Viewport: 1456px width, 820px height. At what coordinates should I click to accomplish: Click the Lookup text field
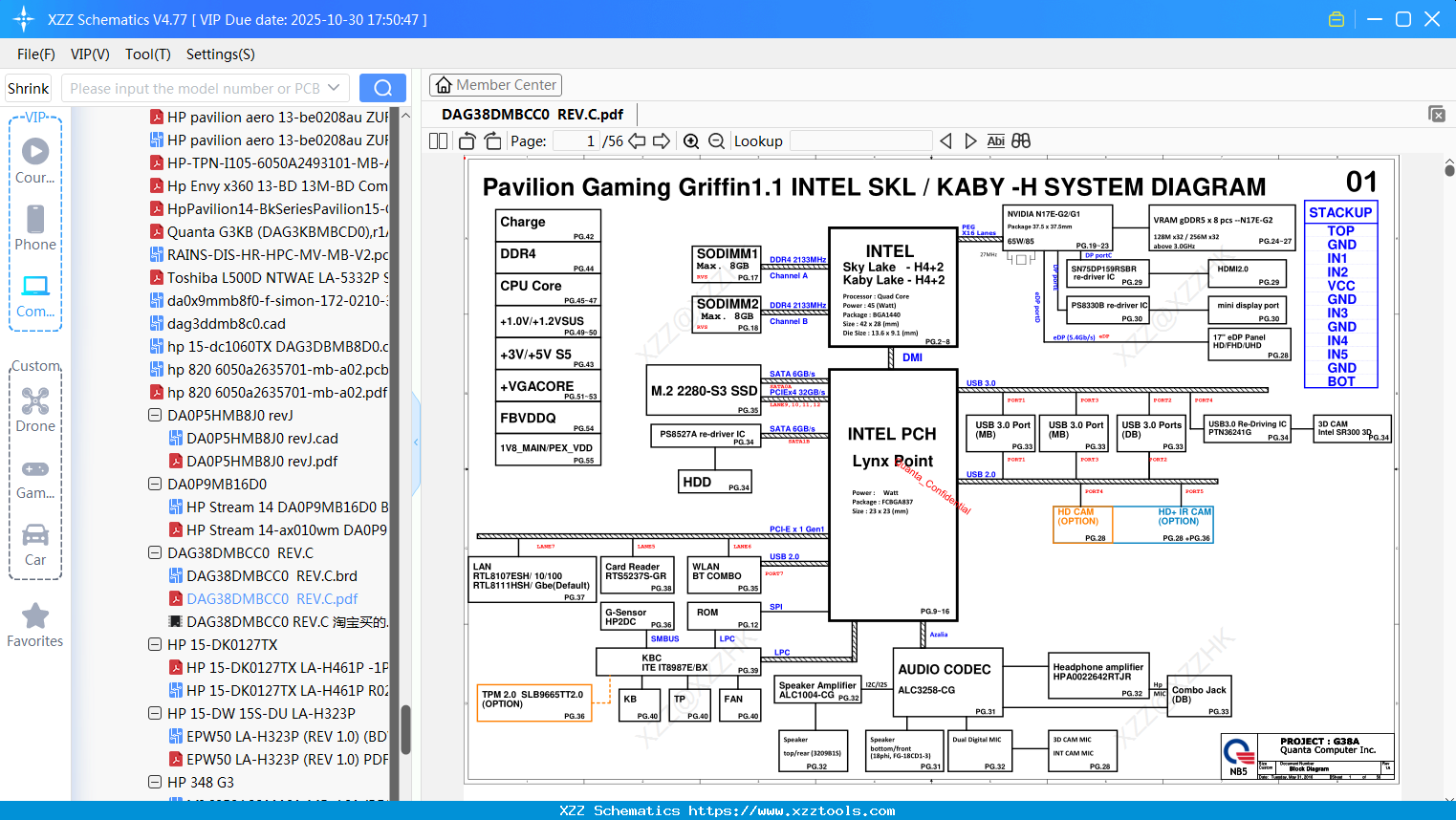click(861, 141)
